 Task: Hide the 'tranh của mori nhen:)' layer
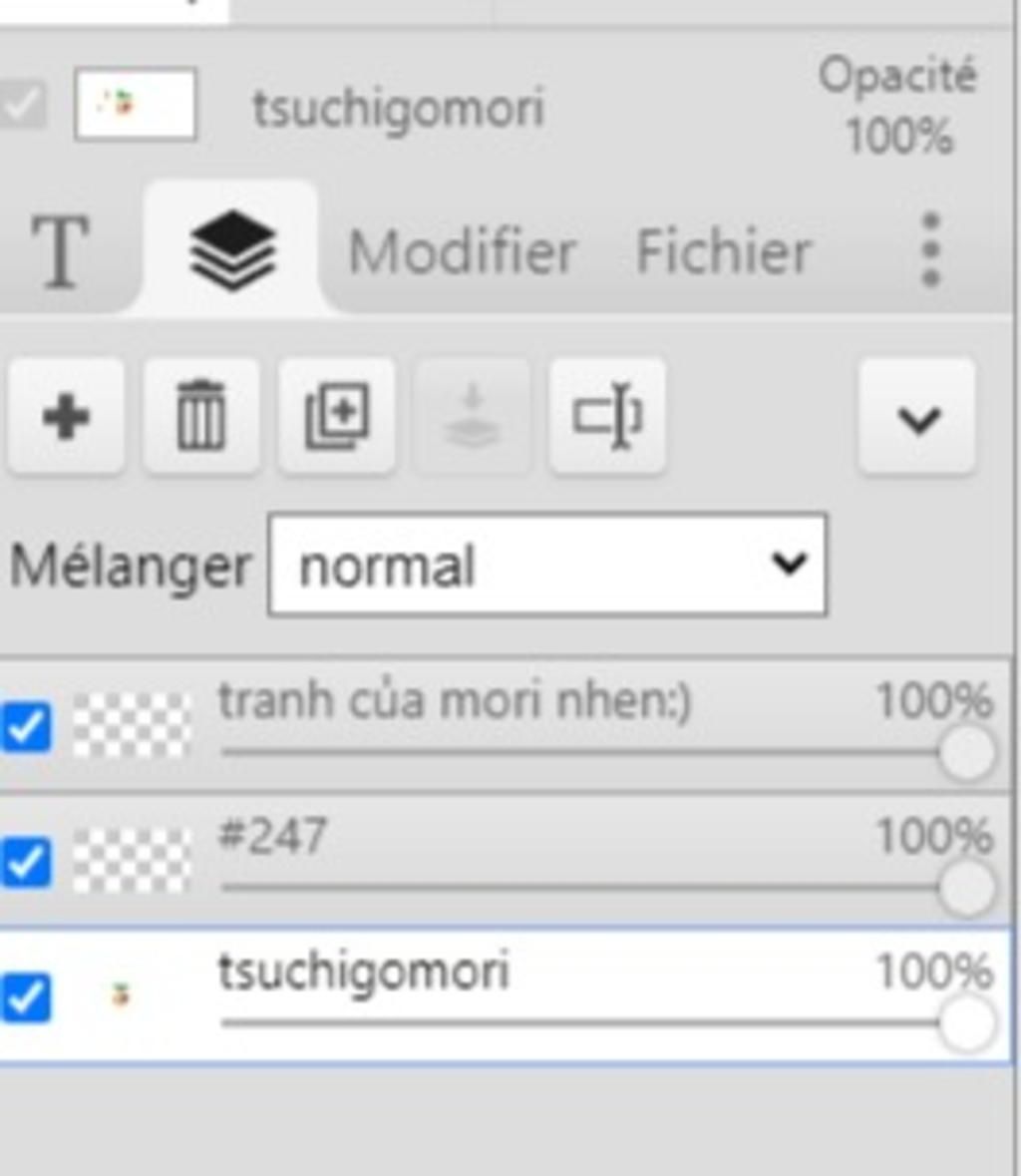point(26,726)
